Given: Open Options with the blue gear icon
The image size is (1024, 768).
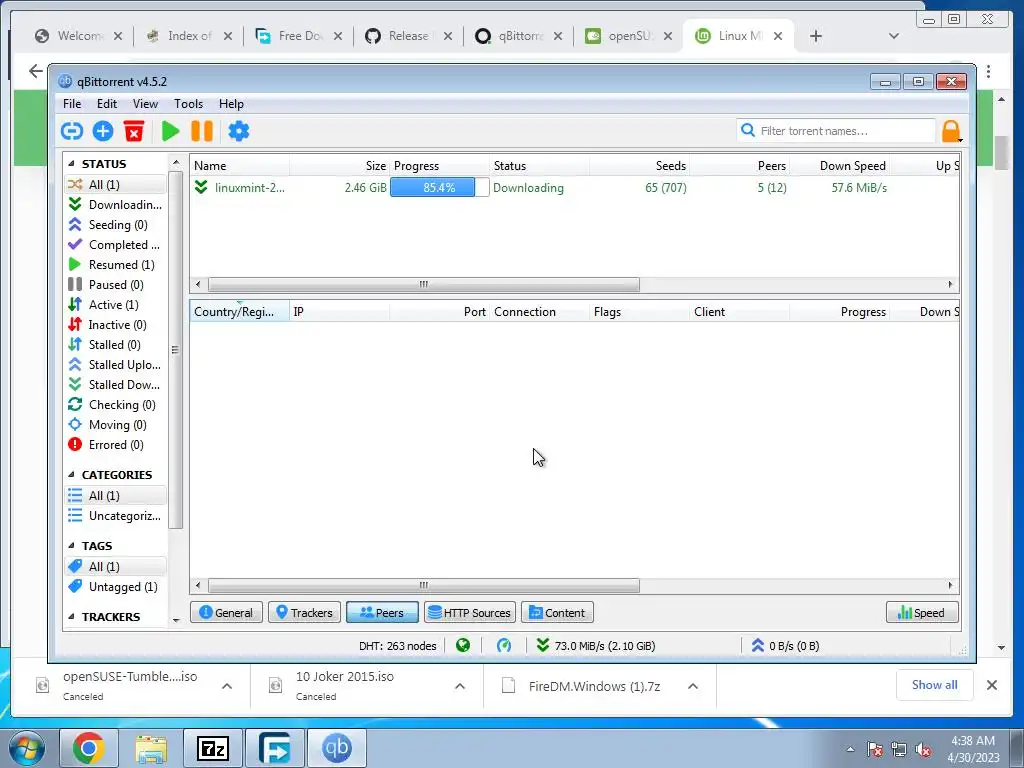Looking at the screenshot, I should coord(238,131).
